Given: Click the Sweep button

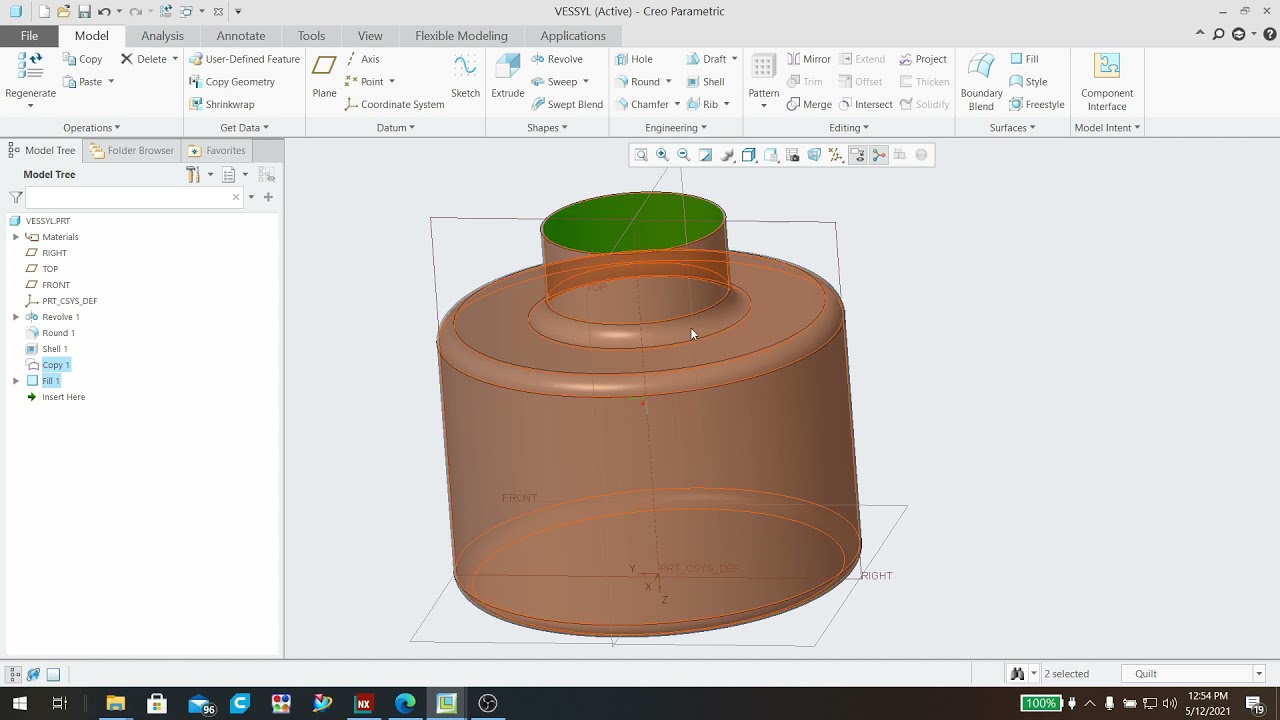Looking at the screenshot, I should [554, 82].
